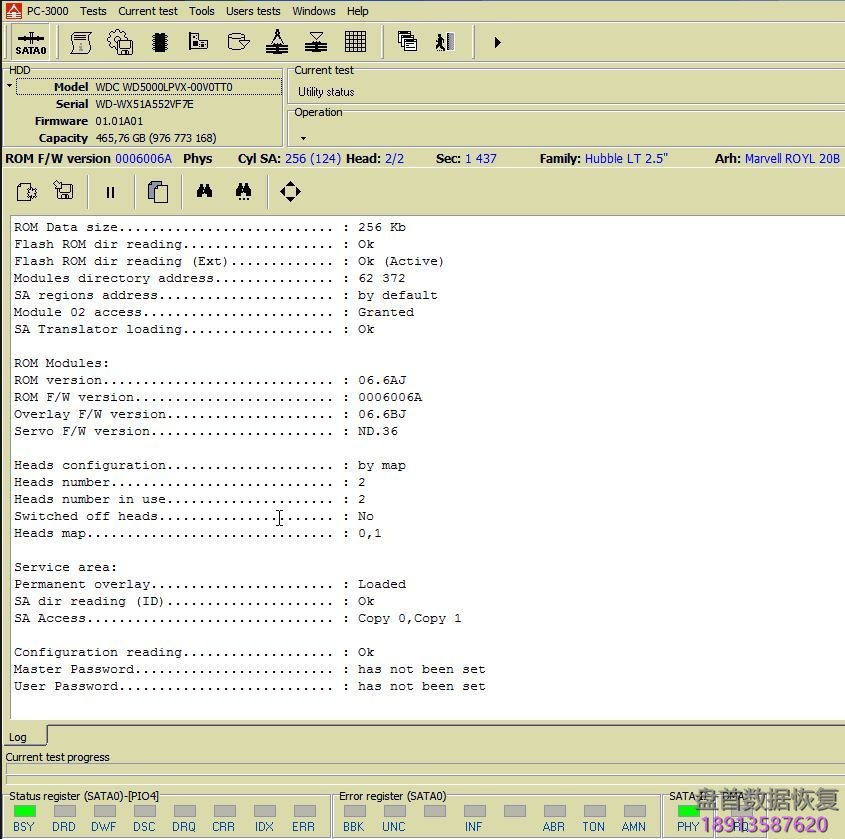Click the exit utility icon on main toolbar
This screenshot has height=839, width=845.
coord(443,42)
